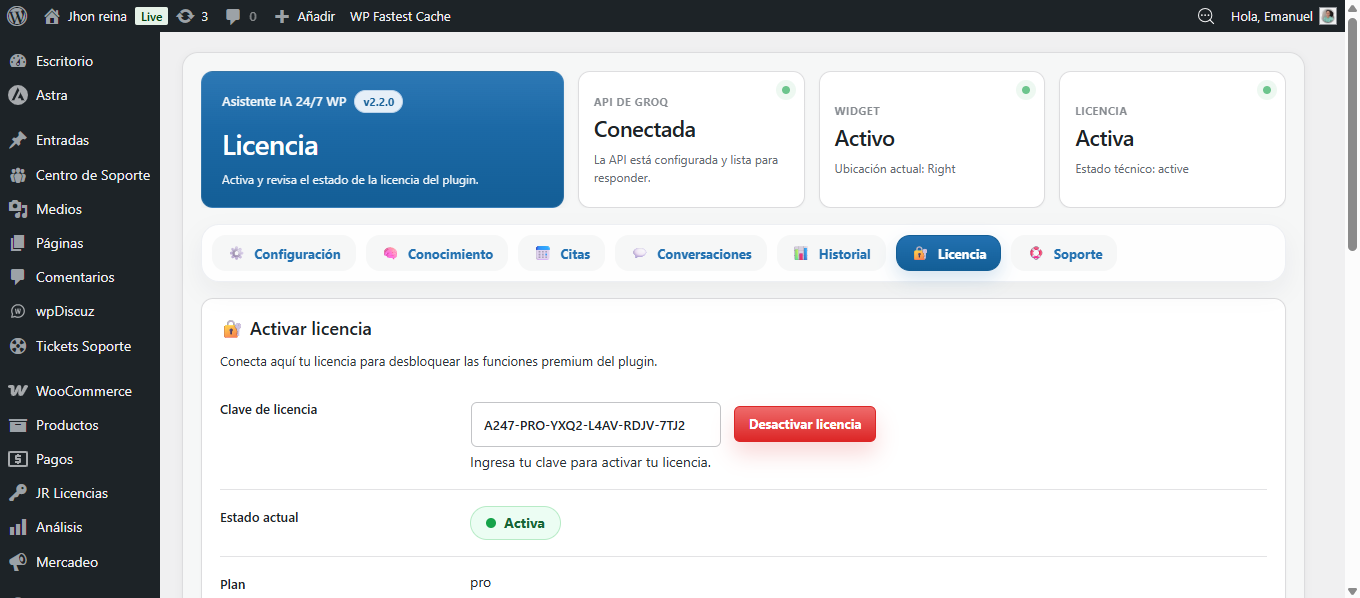Open the WordPress logo menu
Viewport: 1360px width, 598px height.
(17, 16)
